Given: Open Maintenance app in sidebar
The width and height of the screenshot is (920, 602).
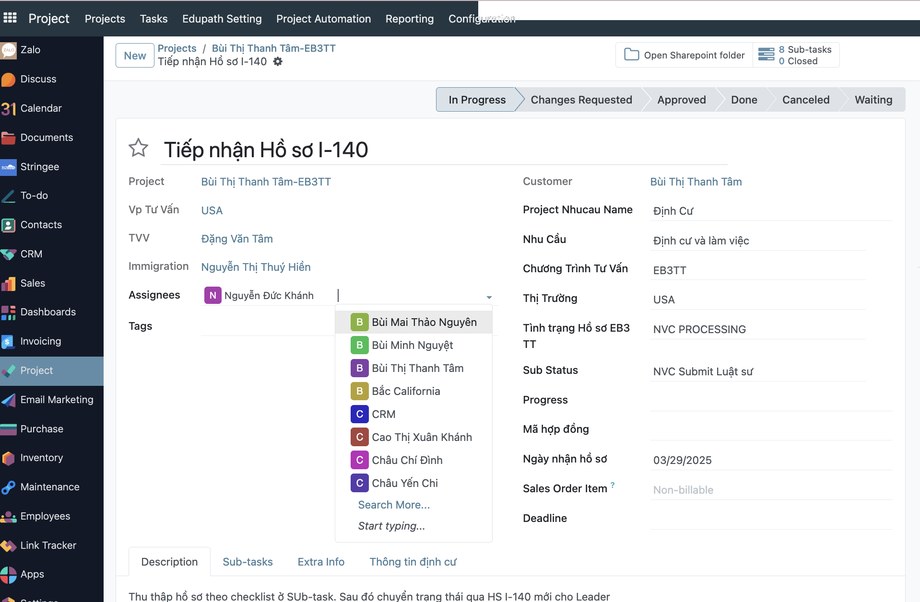Looking at the screenshot, I should point(52,487).
